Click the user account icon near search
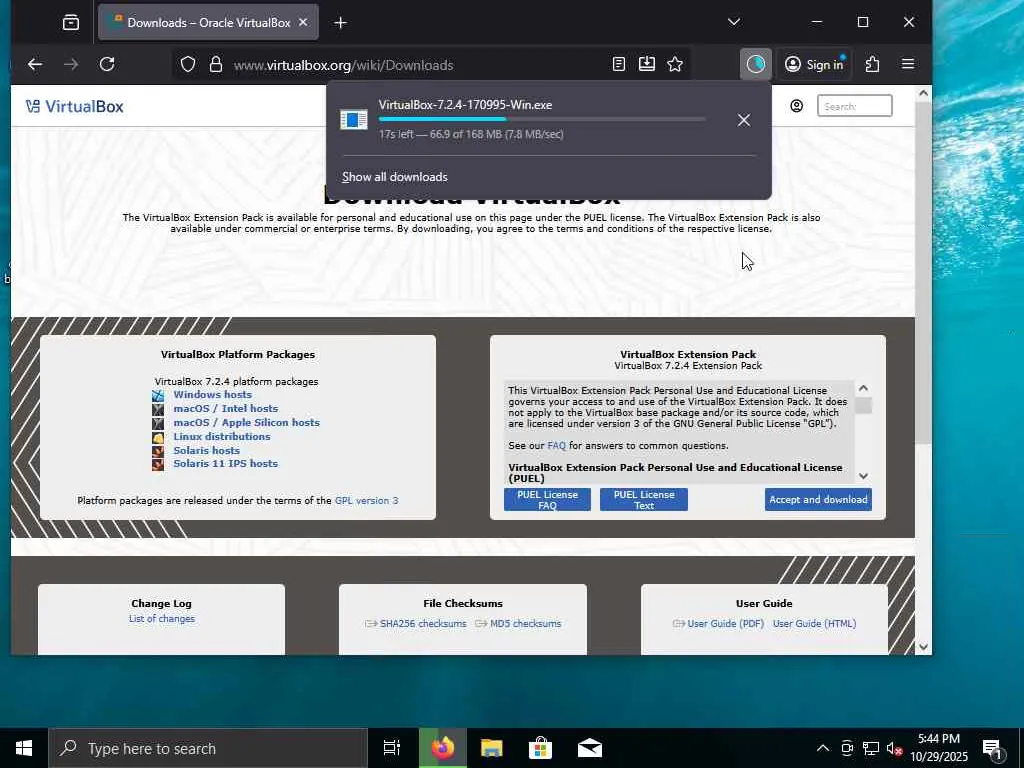The width and height of the screenshot is (1024, 768). point(797,106)
